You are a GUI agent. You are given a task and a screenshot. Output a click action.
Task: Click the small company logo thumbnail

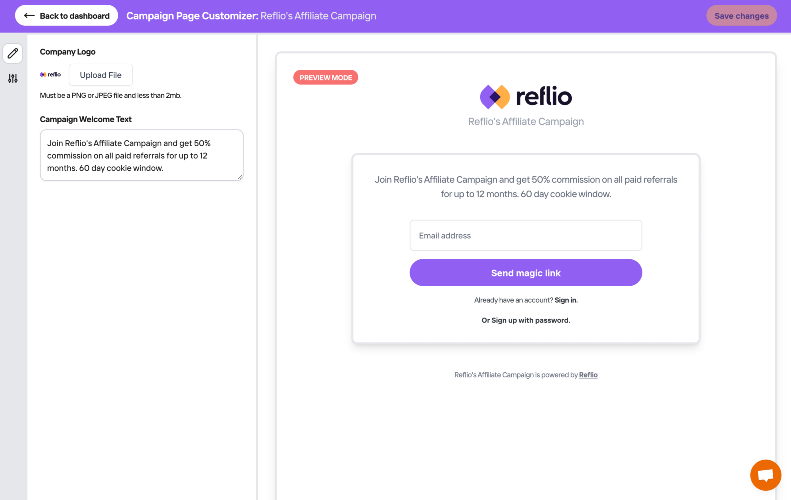click(51, 75)
